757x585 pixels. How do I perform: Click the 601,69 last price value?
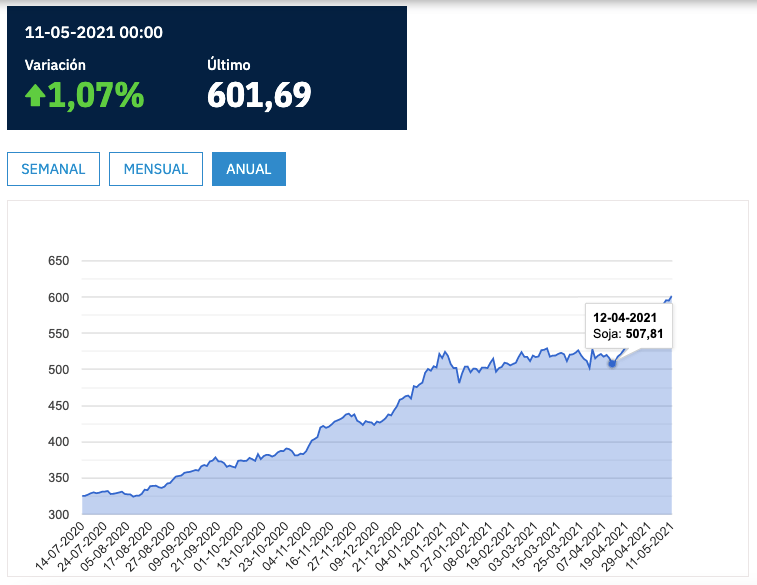[x=259, y=95]
